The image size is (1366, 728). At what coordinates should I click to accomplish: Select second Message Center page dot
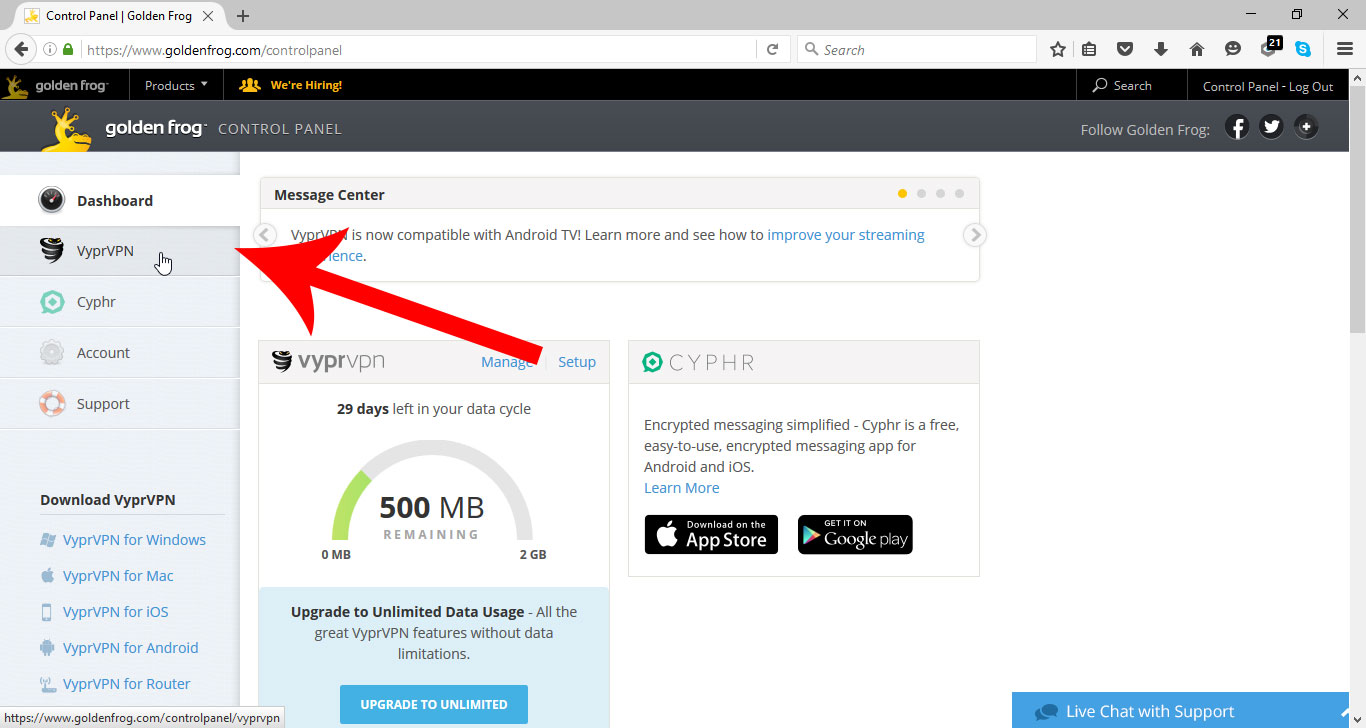[x=921, y=194]
